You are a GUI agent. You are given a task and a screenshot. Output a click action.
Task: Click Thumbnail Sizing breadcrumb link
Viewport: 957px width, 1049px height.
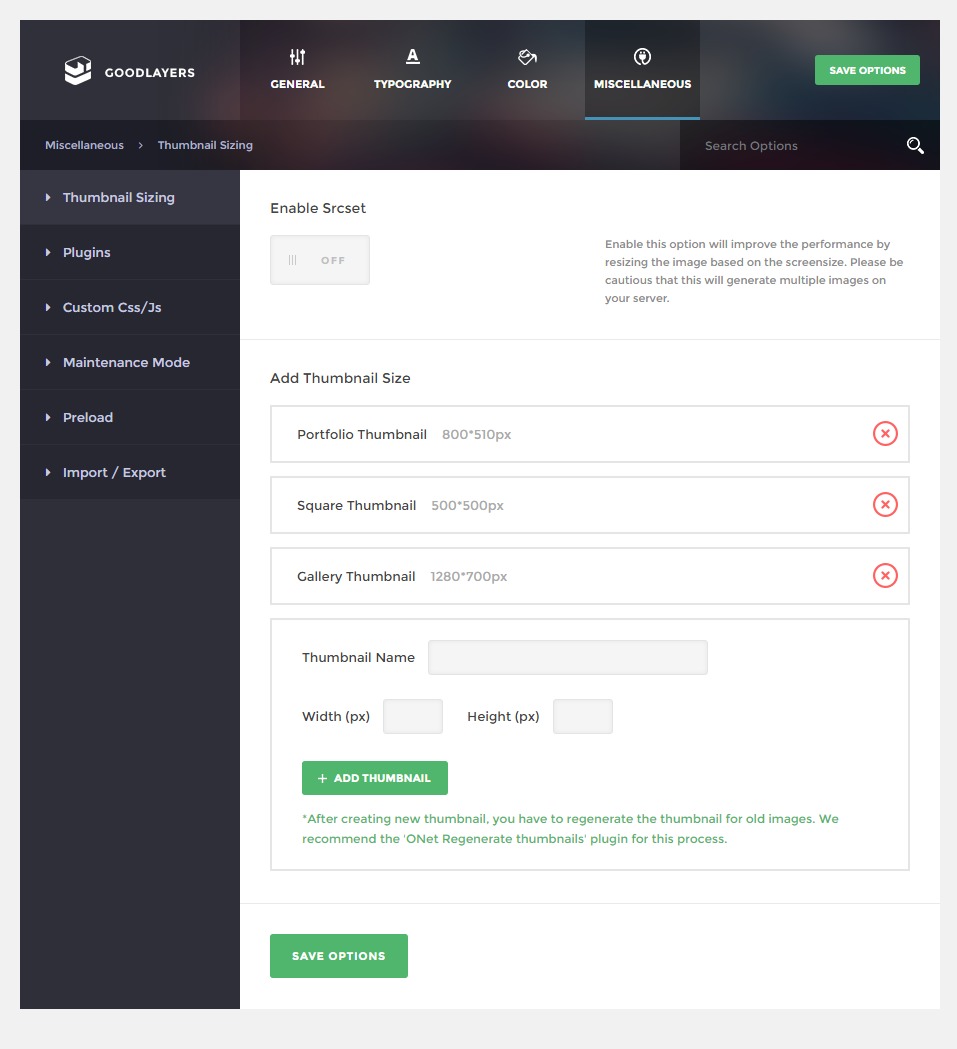[205, 145]
